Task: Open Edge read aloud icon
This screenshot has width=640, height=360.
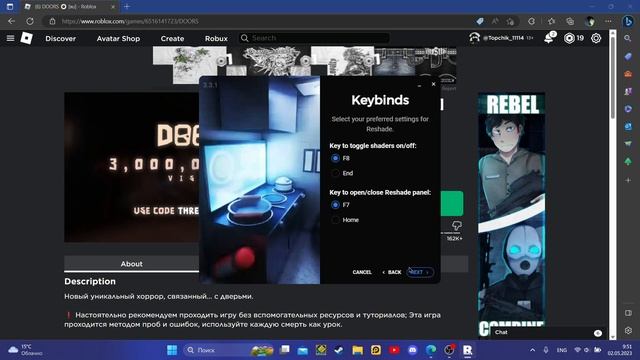Action: pyautogui.click(x=495, y=21)
